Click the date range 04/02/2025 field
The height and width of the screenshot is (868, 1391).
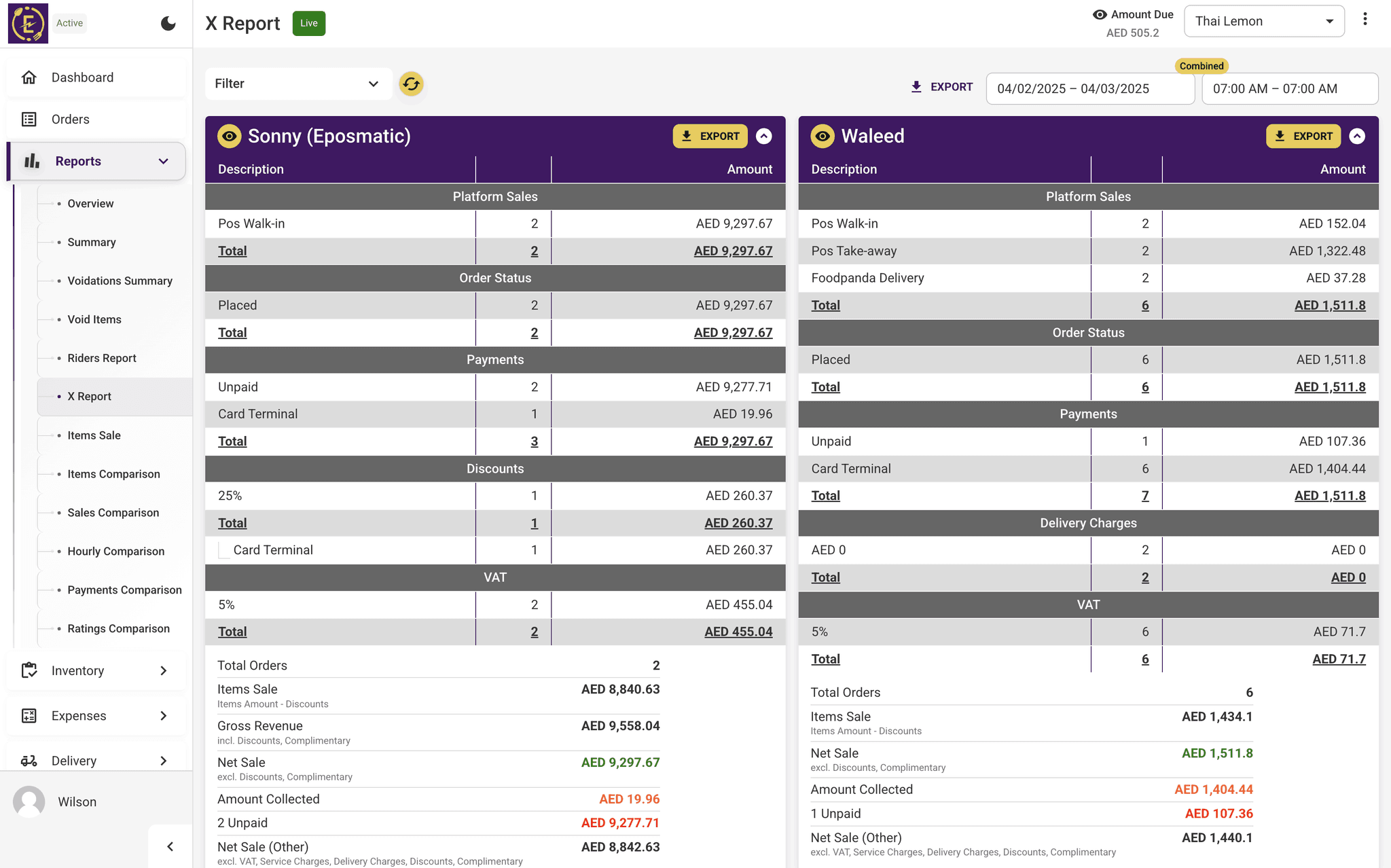click(1089, 89)
